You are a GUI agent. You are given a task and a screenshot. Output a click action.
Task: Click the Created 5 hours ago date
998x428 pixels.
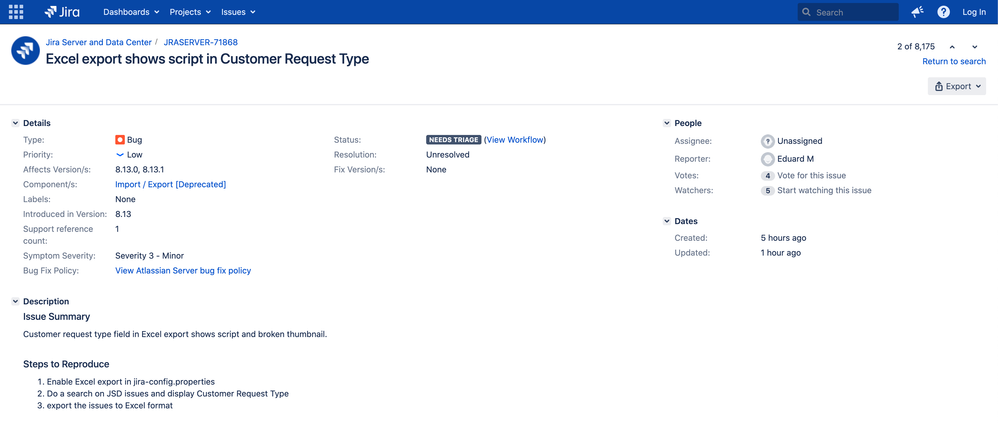(784, 238)
